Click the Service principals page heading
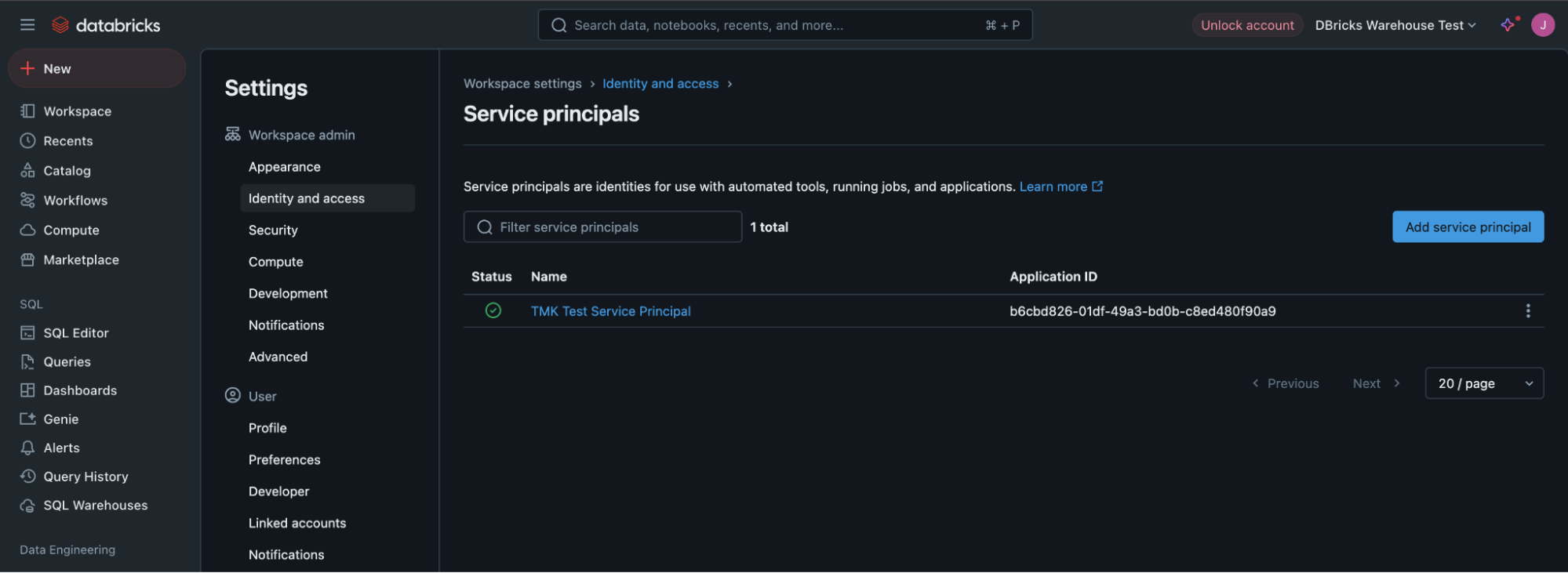 tap(551, 114)
